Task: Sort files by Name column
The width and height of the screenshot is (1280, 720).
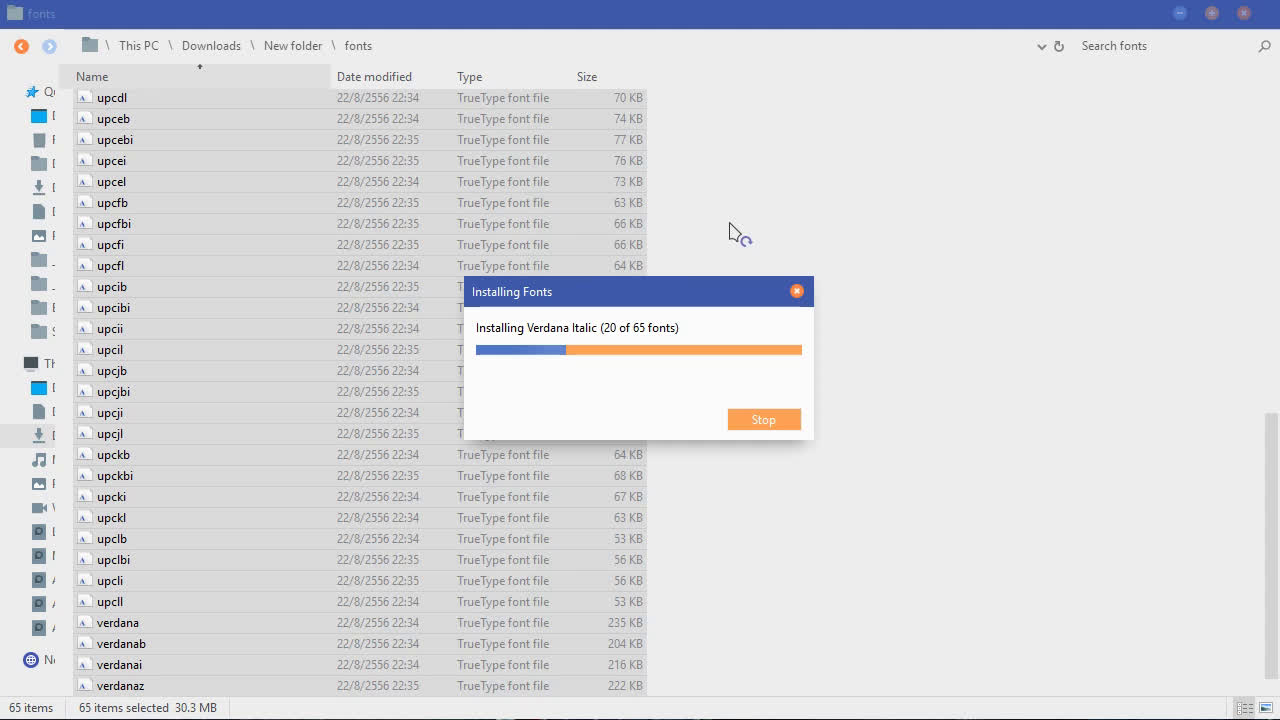Action: [92, 77]
